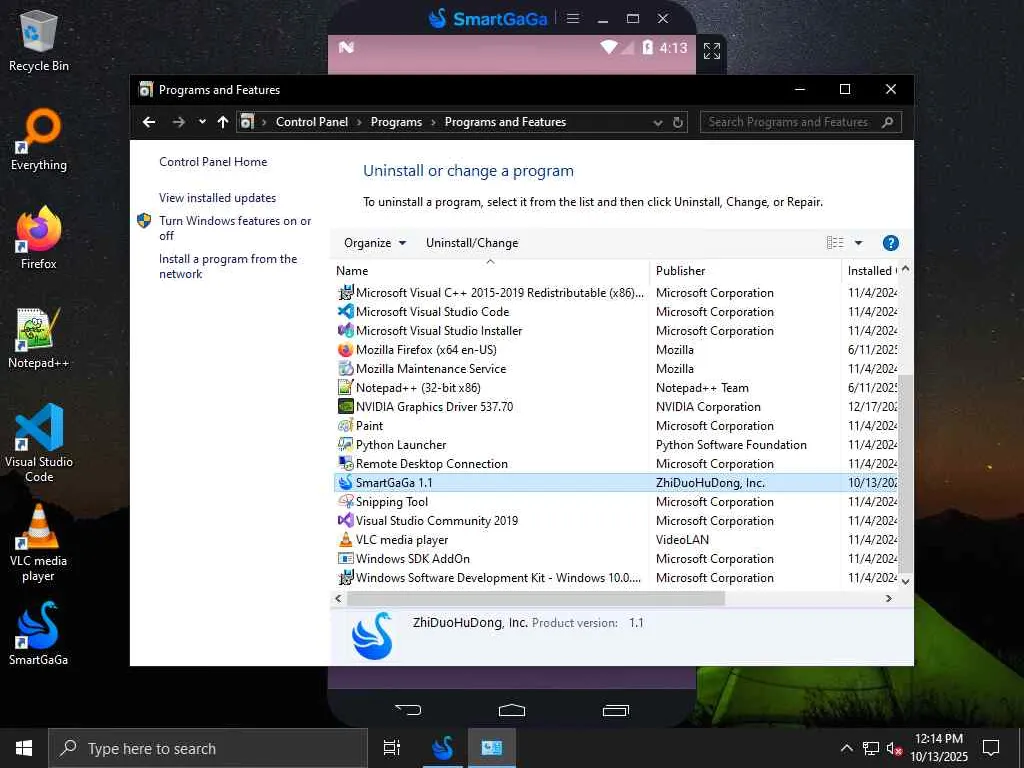Open recent locations dropdown arrow

click(202, 122)
